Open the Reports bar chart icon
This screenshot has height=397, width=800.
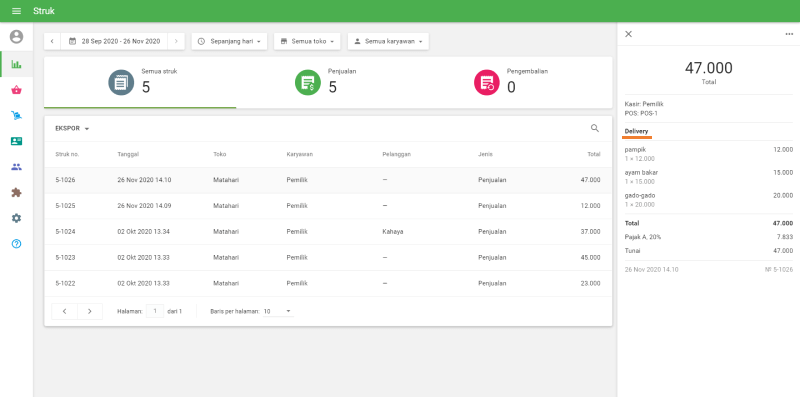16,64
